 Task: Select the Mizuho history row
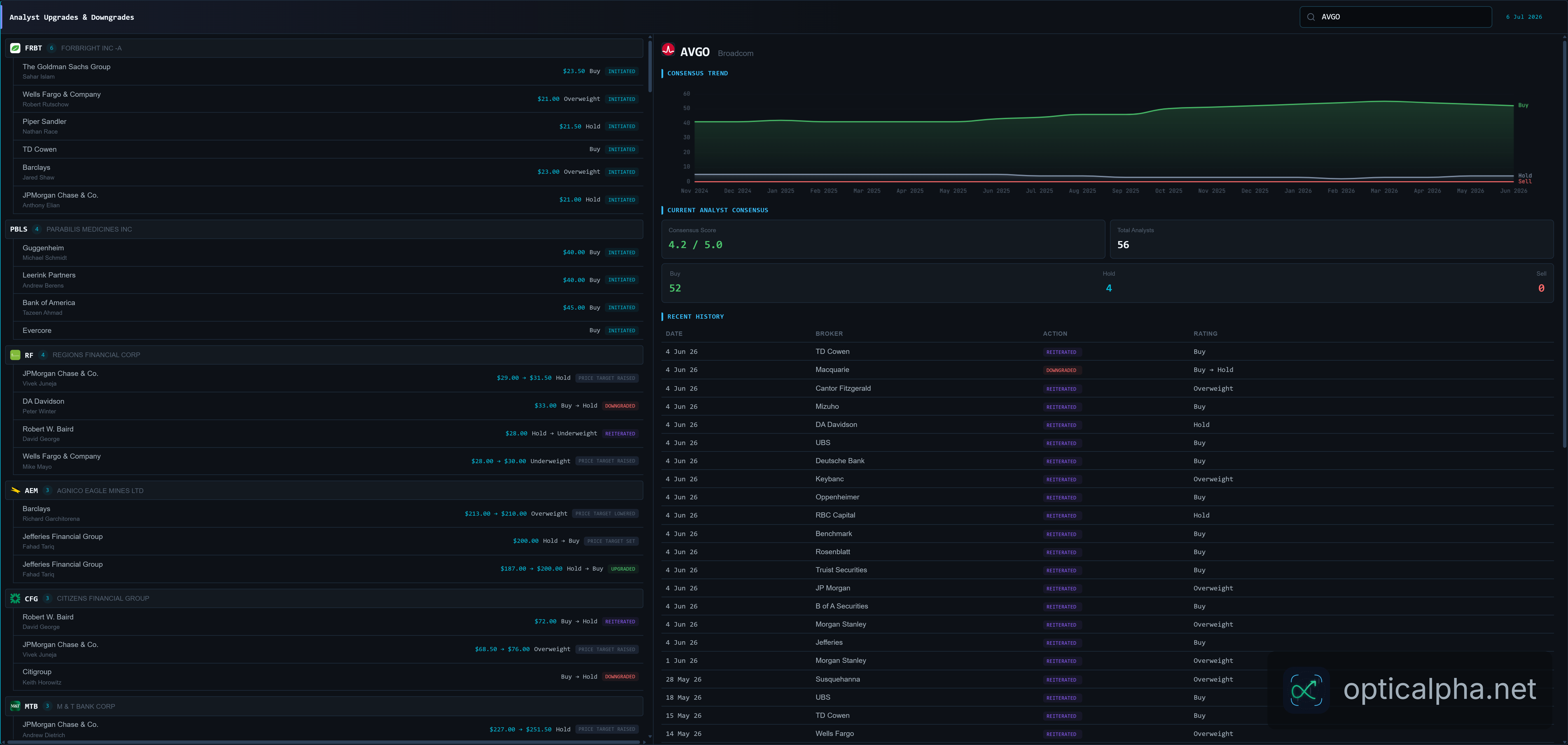[x=1107, y=407]
